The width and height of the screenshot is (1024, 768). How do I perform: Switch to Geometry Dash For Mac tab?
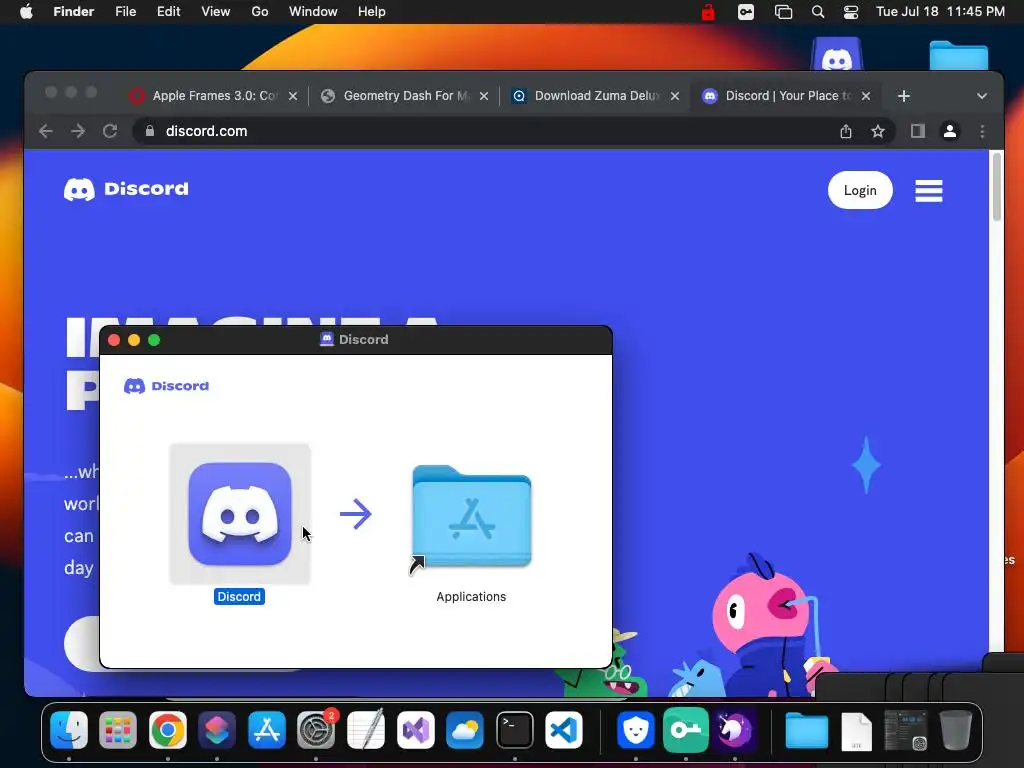pos(405,96)
